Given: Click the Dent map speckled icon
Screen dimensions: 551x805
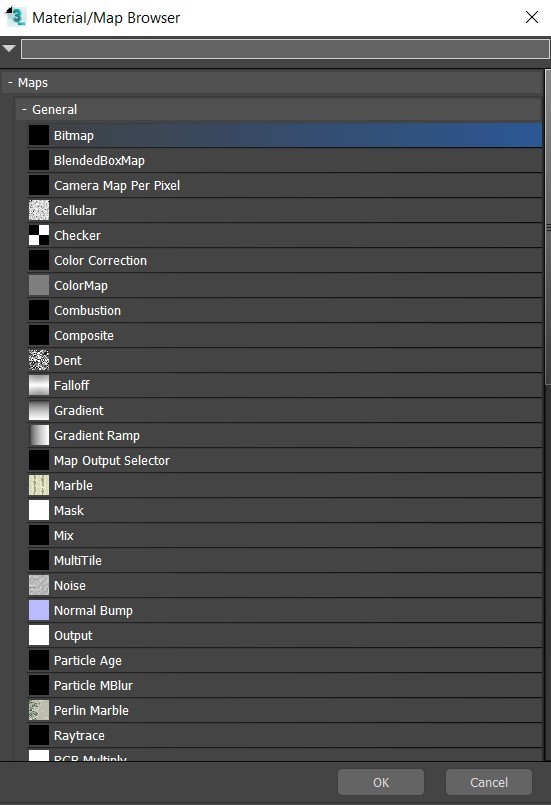Looking at the screenshot, I should (x=39, y=360).
